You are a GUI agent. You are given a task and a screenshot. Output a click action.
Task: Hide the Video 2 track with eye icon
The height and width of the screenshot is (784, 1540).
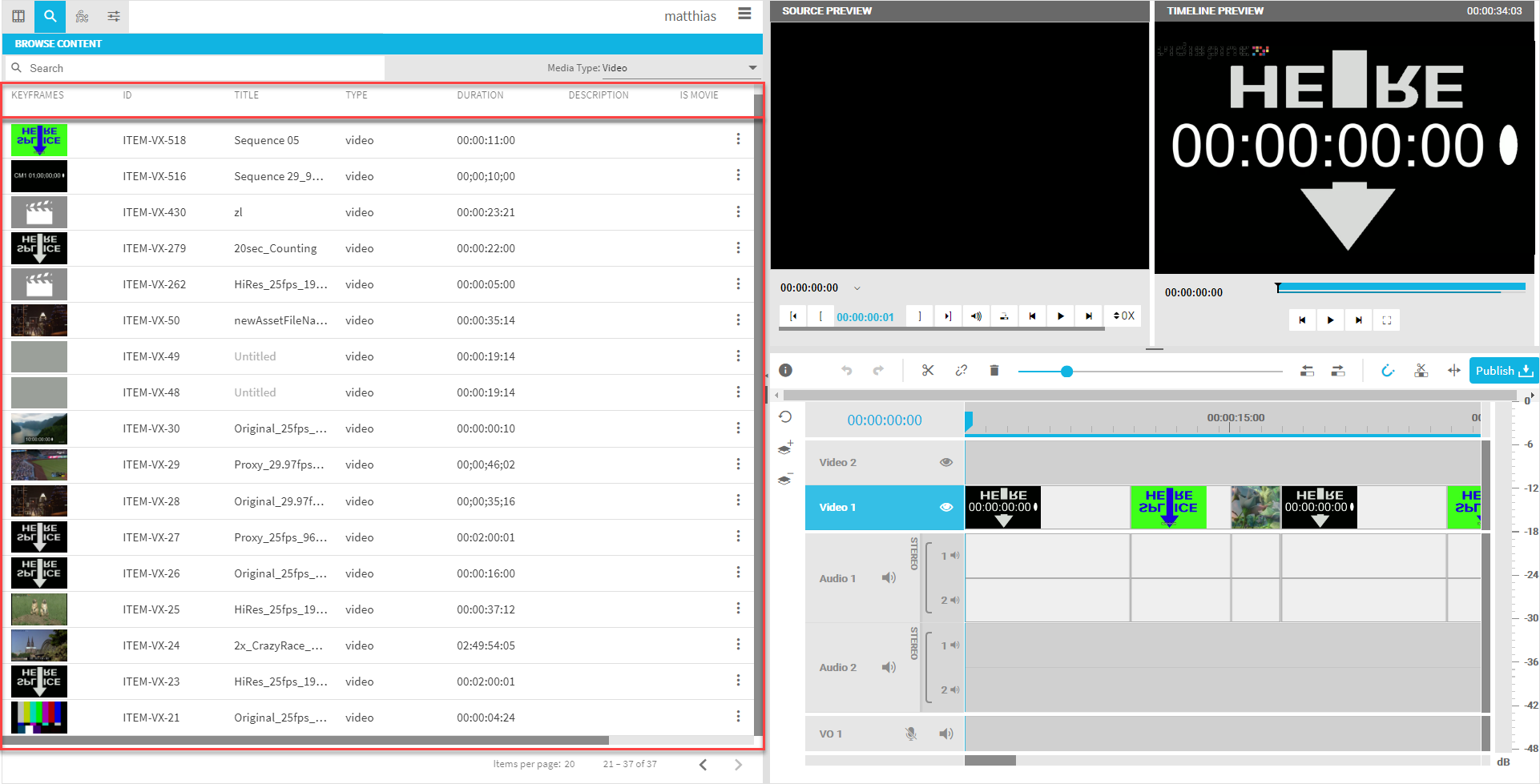coord(945,462)
